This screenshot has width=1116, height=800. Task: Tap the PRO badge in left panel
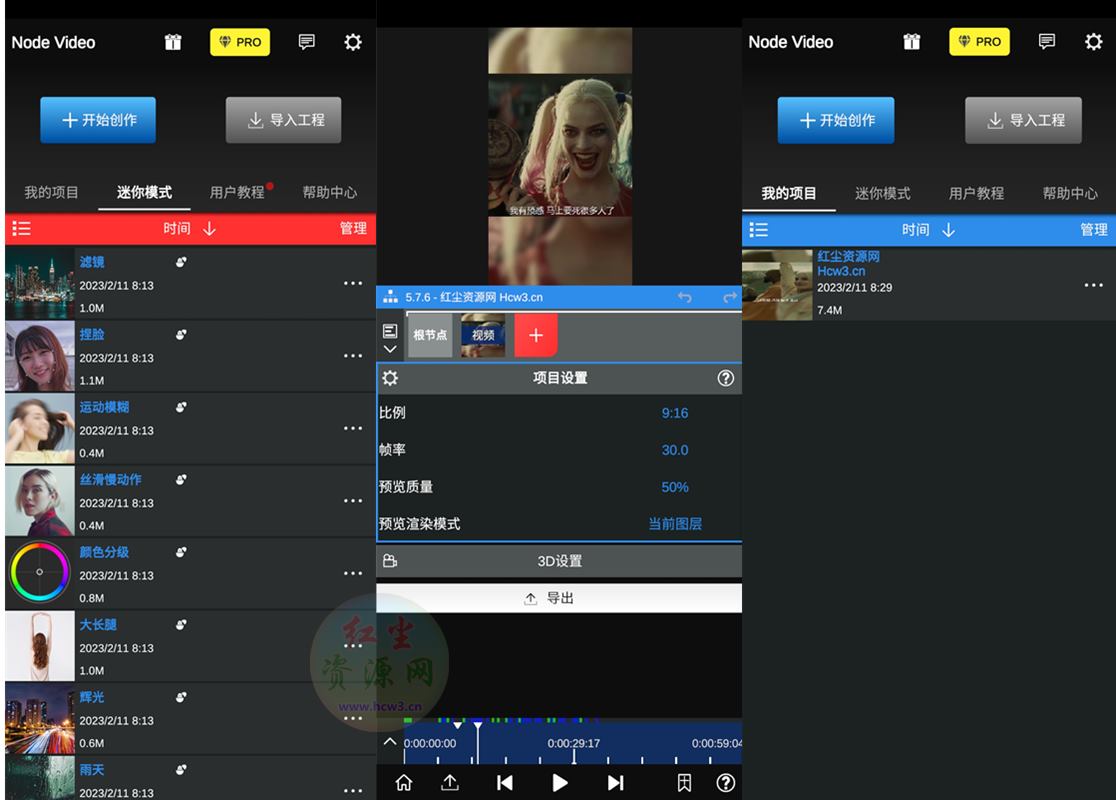tap(240, 42)
